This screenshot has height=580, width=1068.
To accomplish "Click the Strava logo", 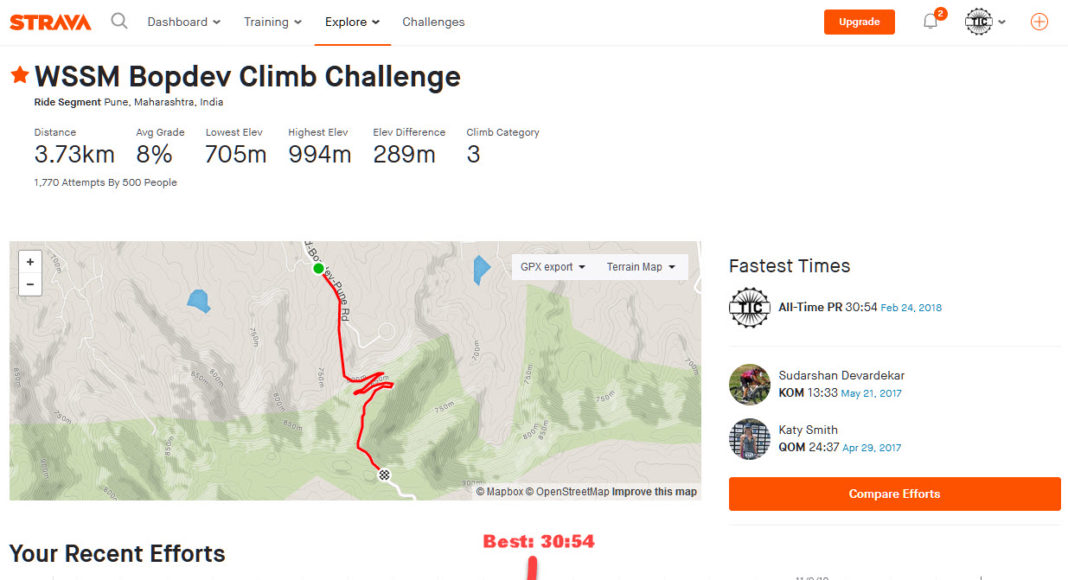I will pyautogui.click(x=50, y=22).
